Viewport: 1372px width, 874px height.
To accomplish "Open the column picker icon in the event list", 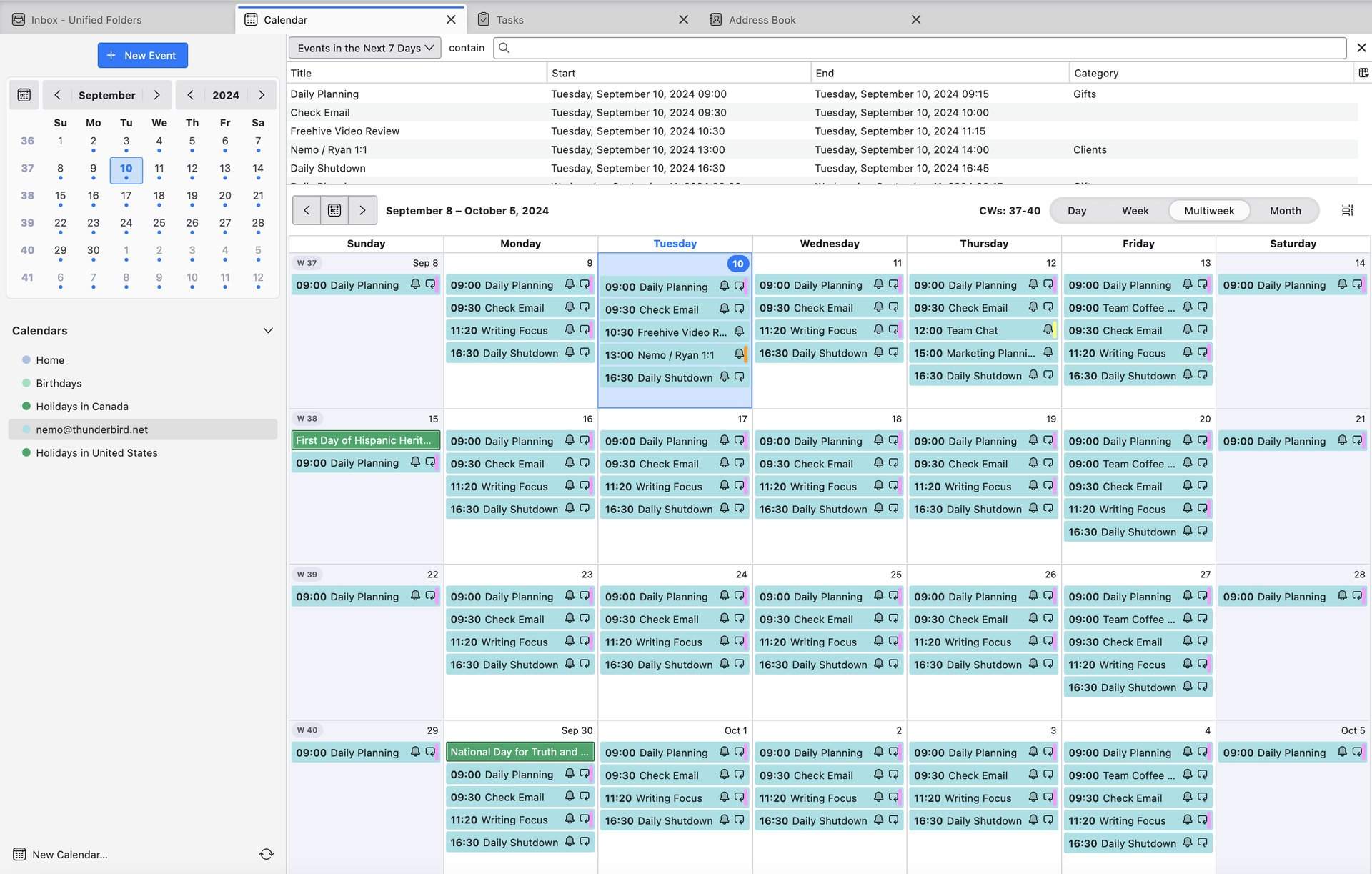I will (1363, 73).
